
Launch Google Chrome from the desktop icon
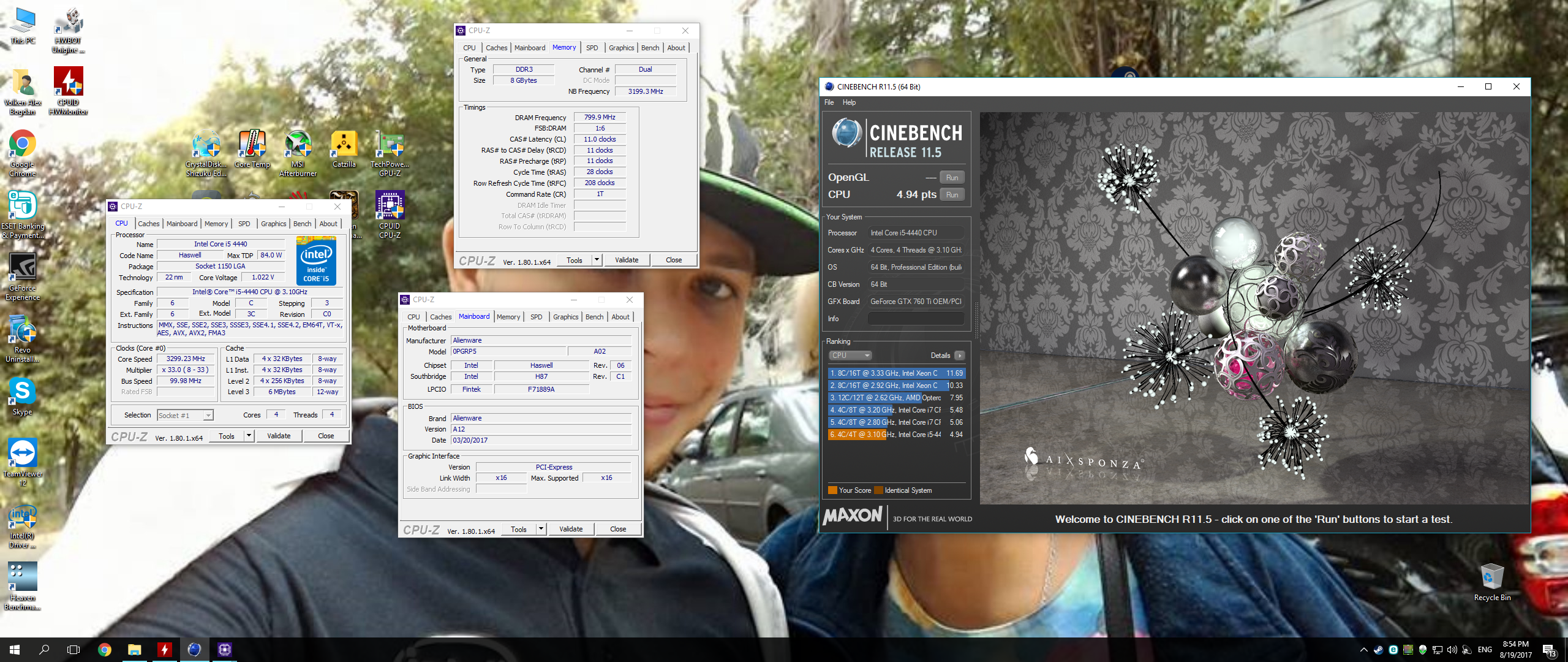pos(23,153)
